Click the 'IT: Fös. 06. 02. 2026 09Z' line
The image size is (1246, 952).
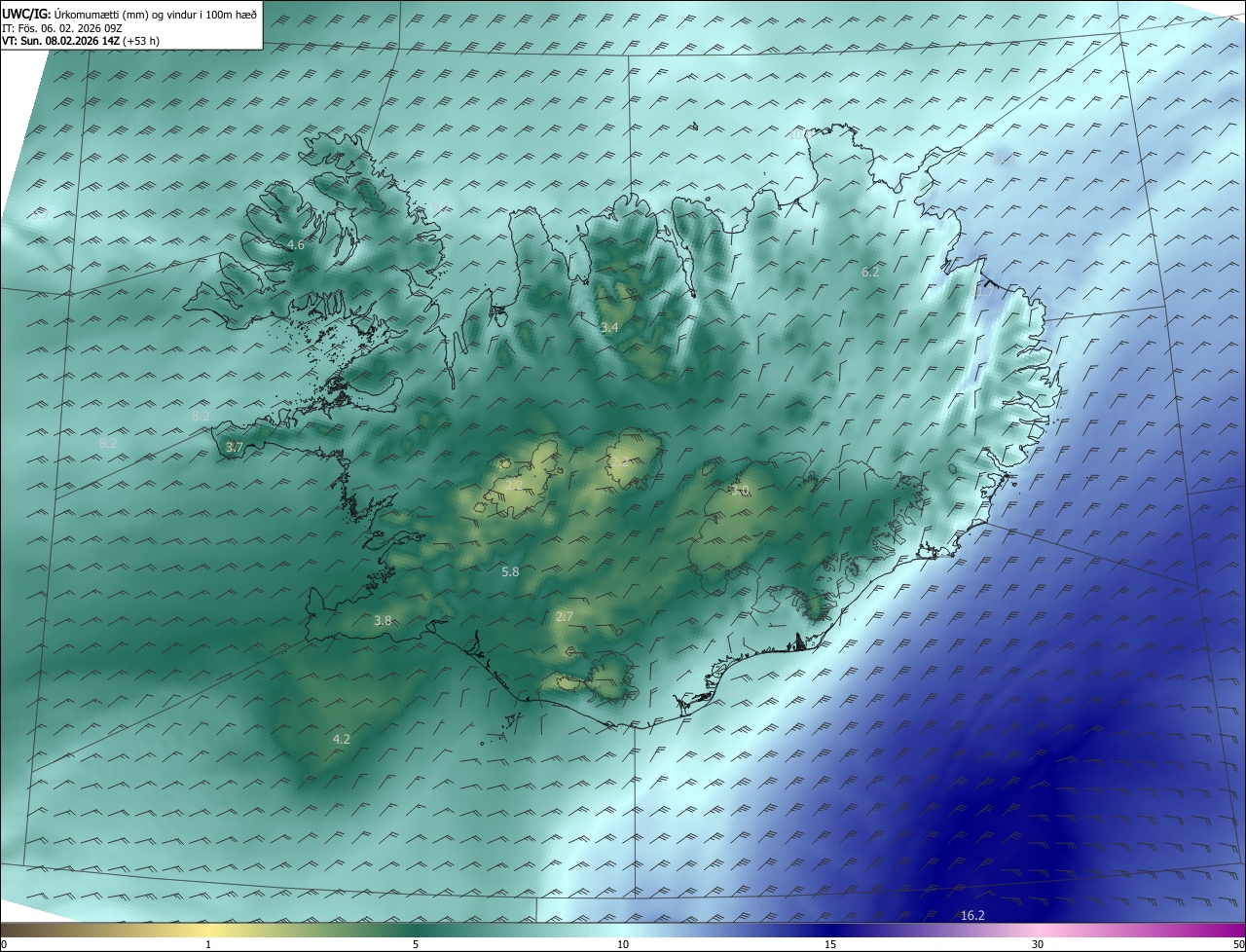click(61, 28)
